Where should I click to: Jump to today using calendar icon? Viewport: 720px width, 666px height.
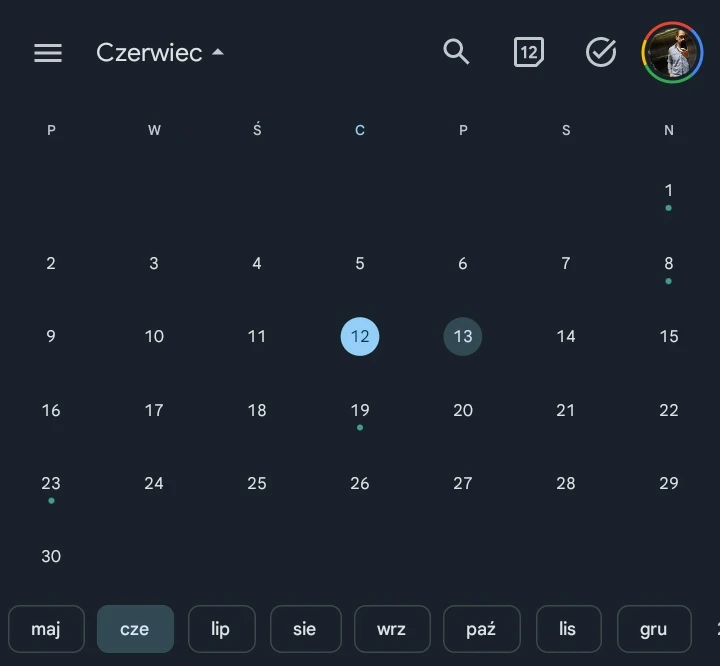[528, 52]
